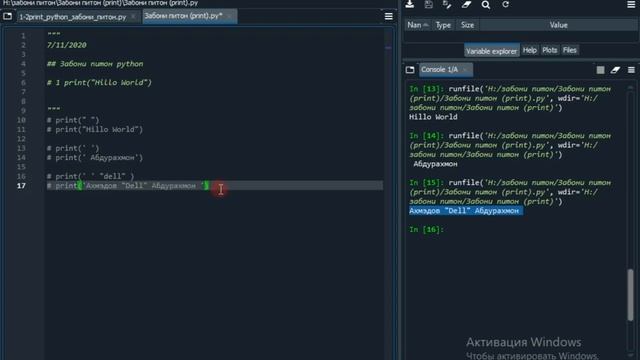The height and width of the screenshot is (360, 640).
Task: Click the Save data icon in Variable explorer
Action: click(x=428, y=4)
